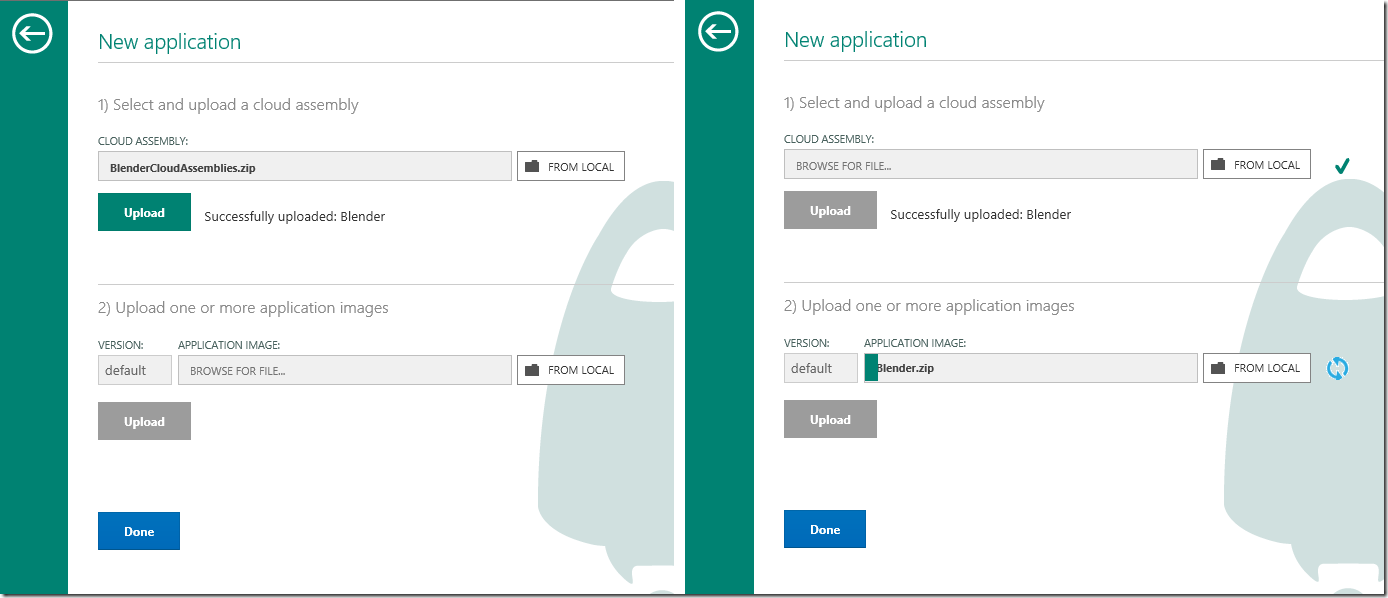The width and height of the screenshot is (1388, 598).
Task: Select the BlenderCloudAssemblies.zip field
Action: (x=305, y=165)
